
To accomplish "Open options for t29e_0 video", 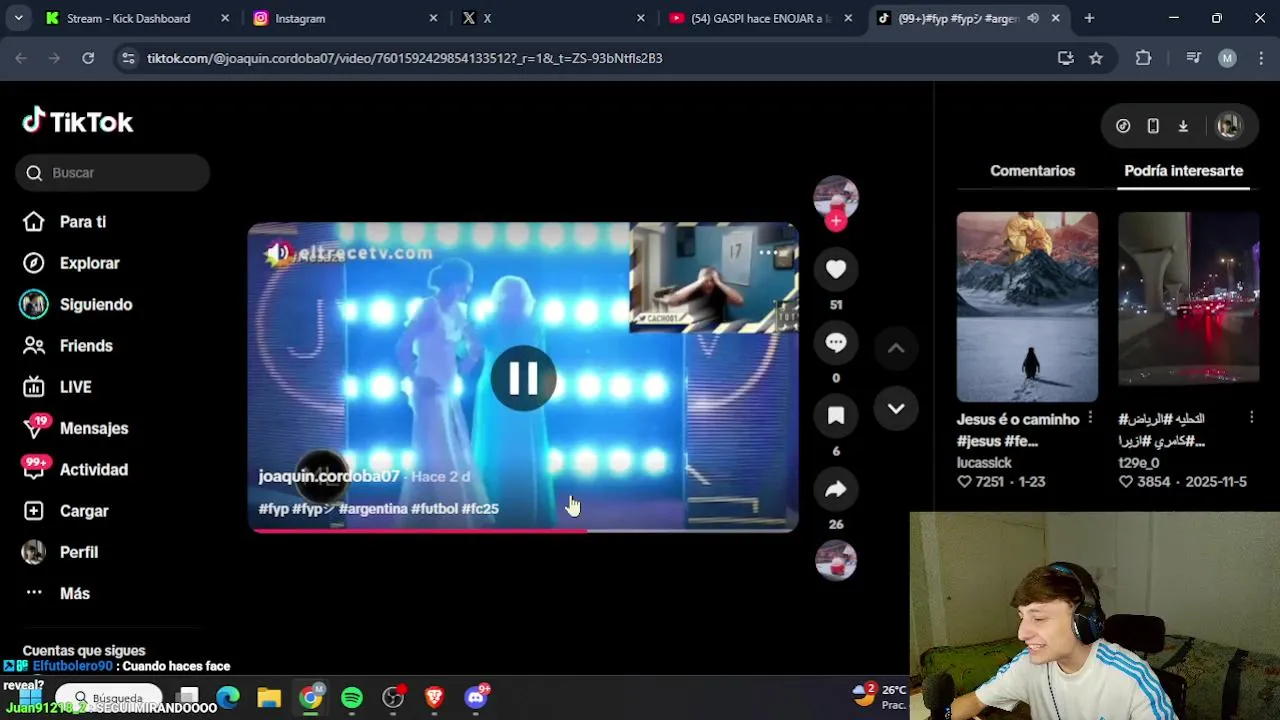I will (1252, 418).
